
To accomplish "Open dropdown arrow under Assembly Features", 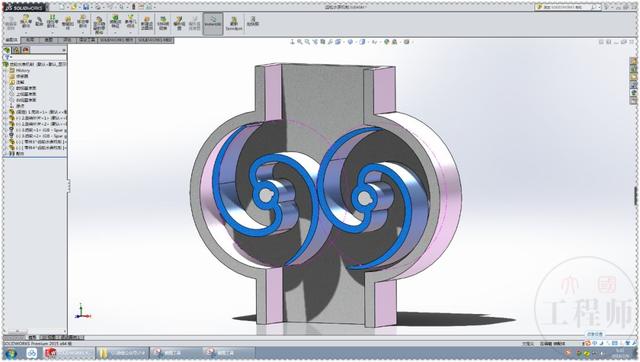I will pos(116,32).
